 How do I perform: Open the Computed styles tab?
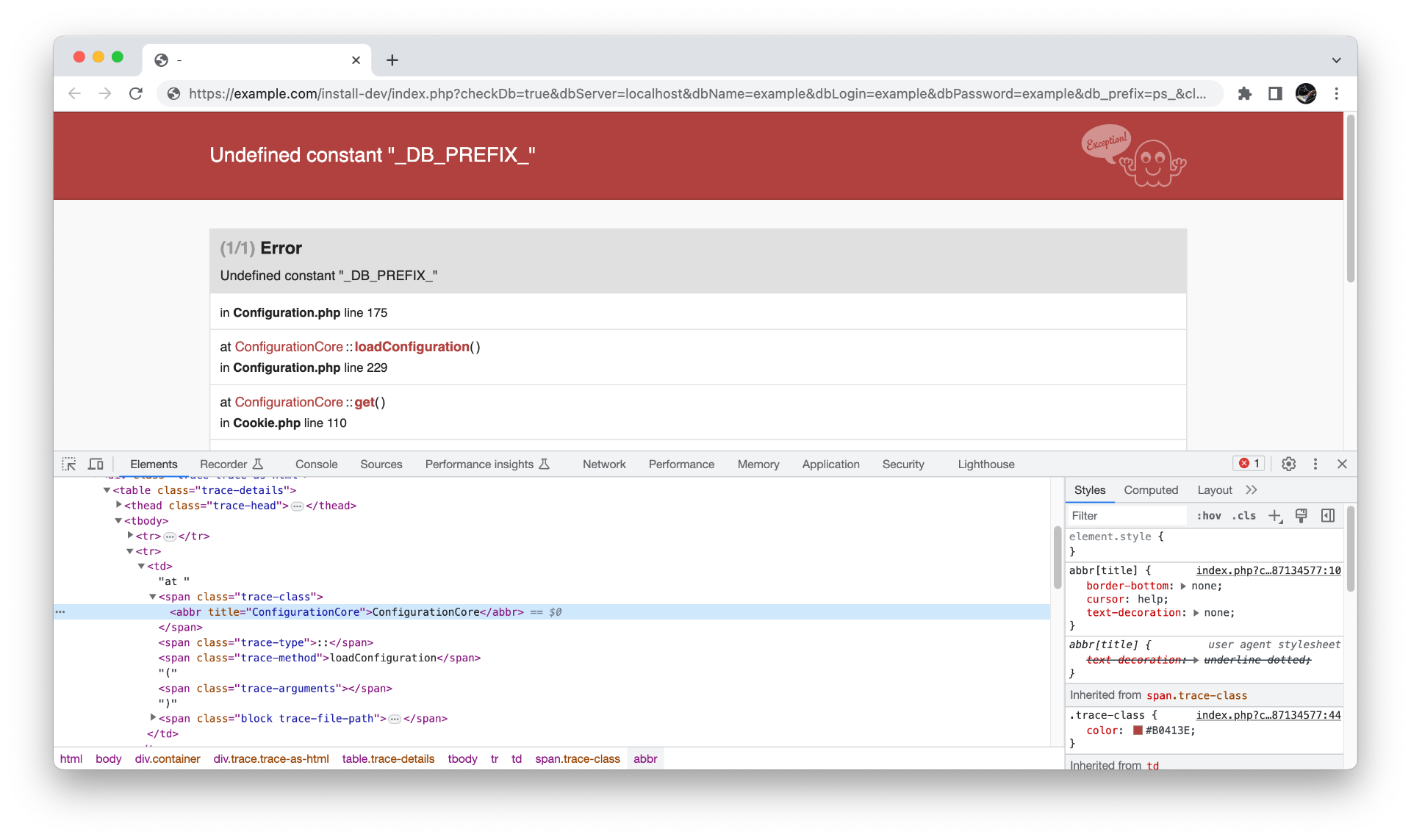tap(1150, 490)
